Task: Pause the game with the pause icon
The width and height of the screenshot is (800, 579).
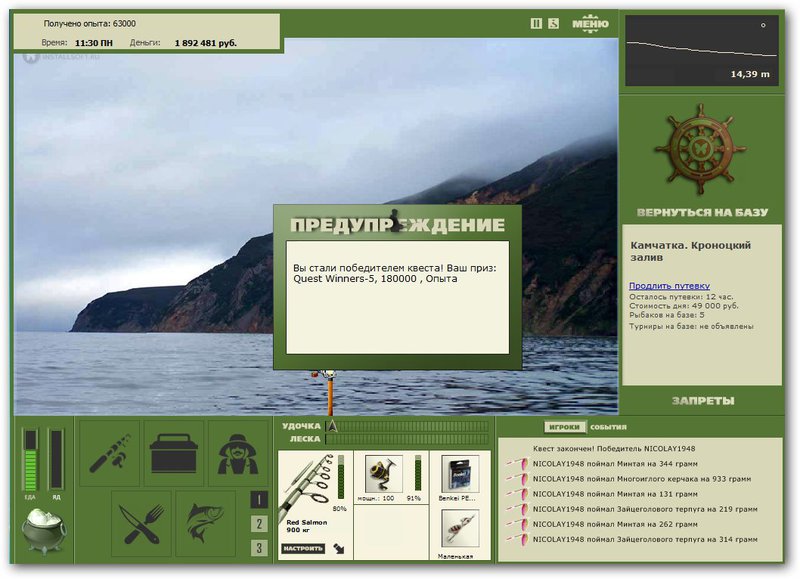Action: (x=536, y=23)
